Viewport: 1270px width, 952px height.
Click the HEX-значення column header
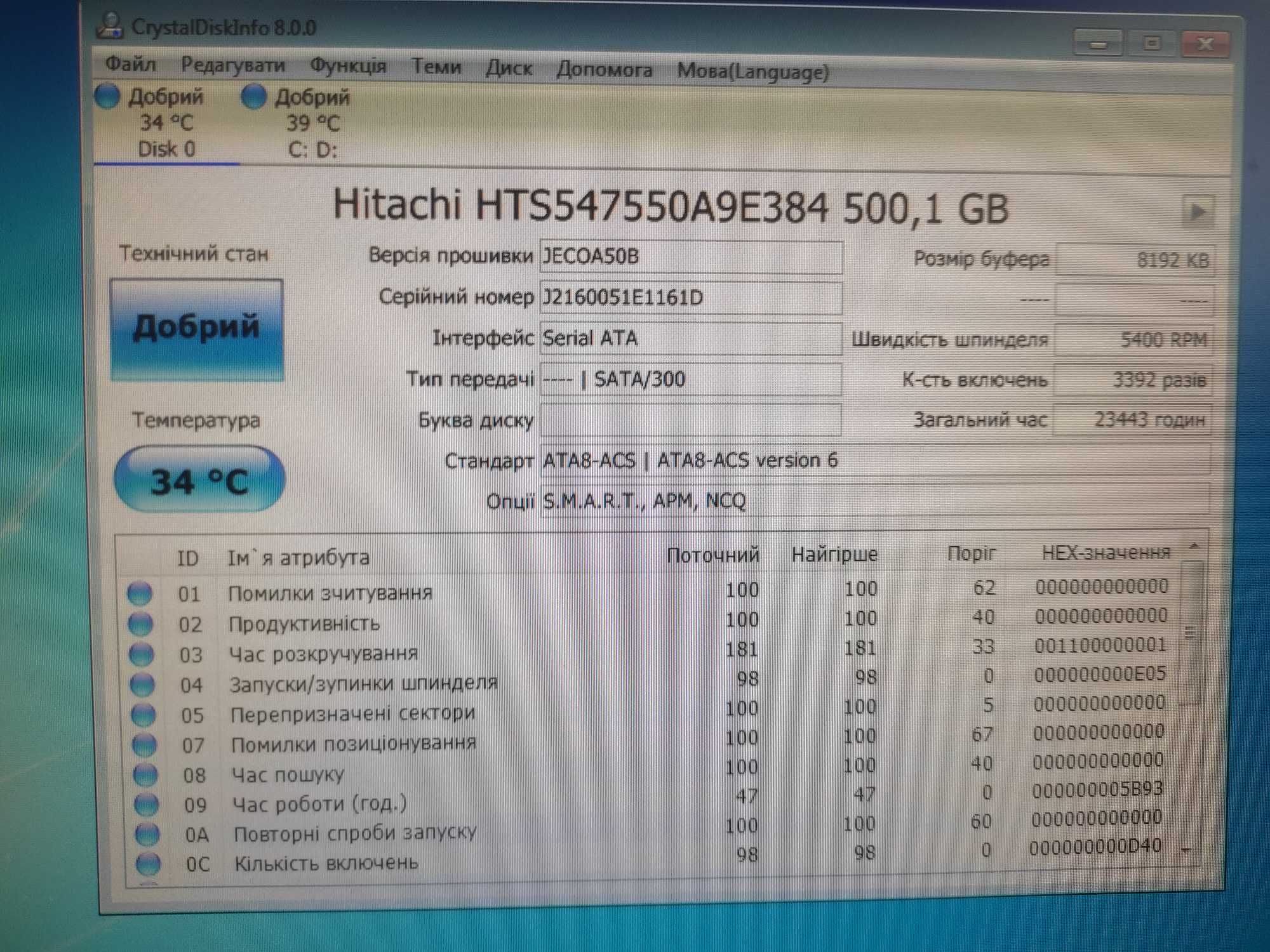1106,552
